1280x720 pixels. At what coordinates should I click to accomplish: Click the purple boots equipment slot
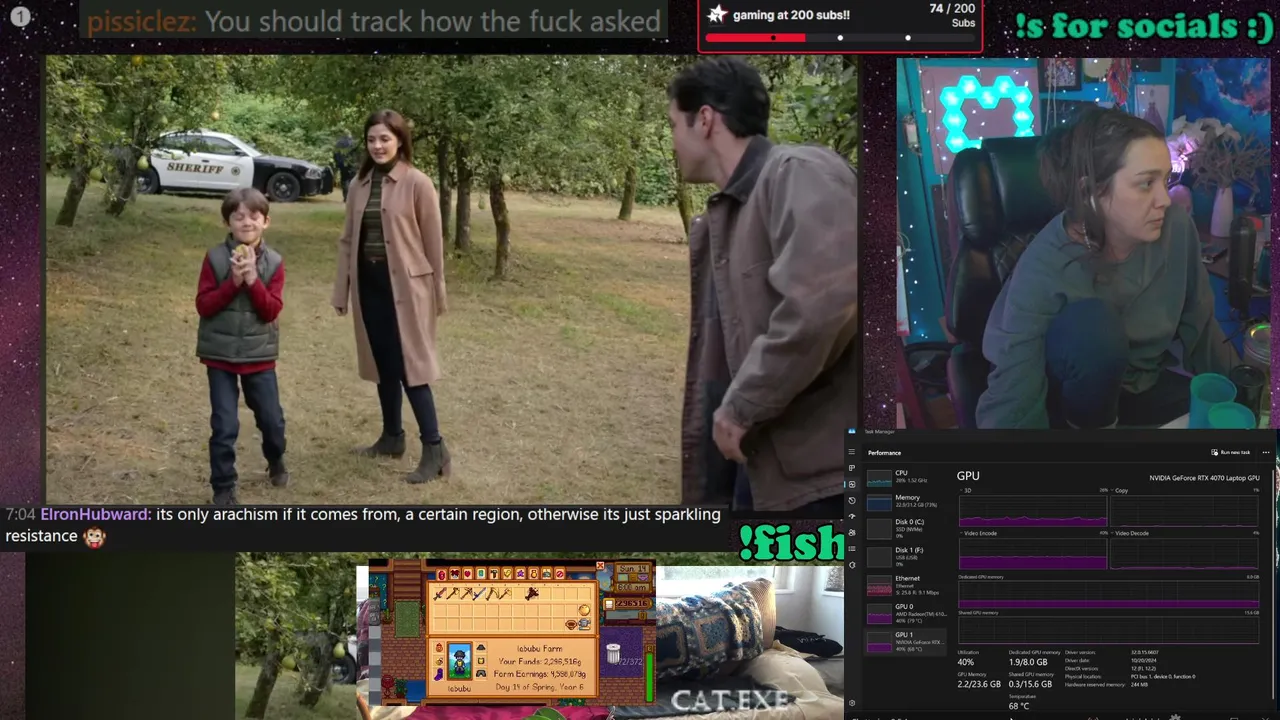click(x=439, y=674)
